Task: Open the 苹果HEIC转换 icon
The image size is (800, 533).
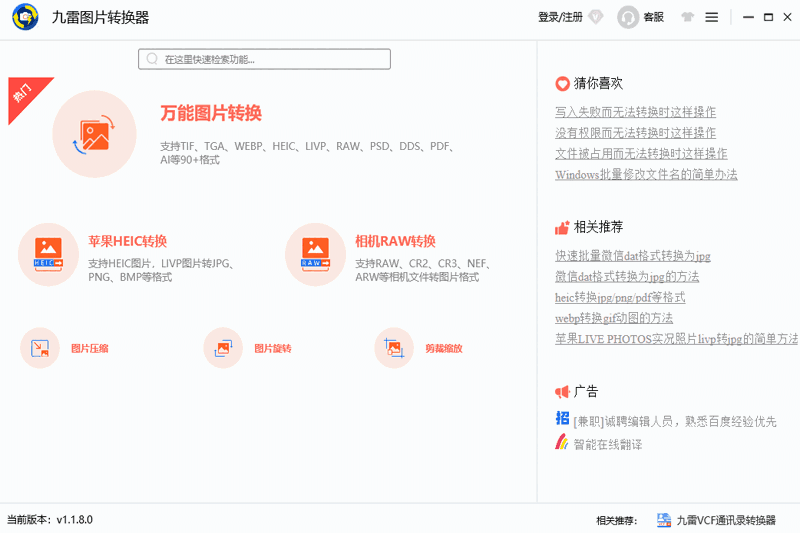Action: [x=48, y=254]
